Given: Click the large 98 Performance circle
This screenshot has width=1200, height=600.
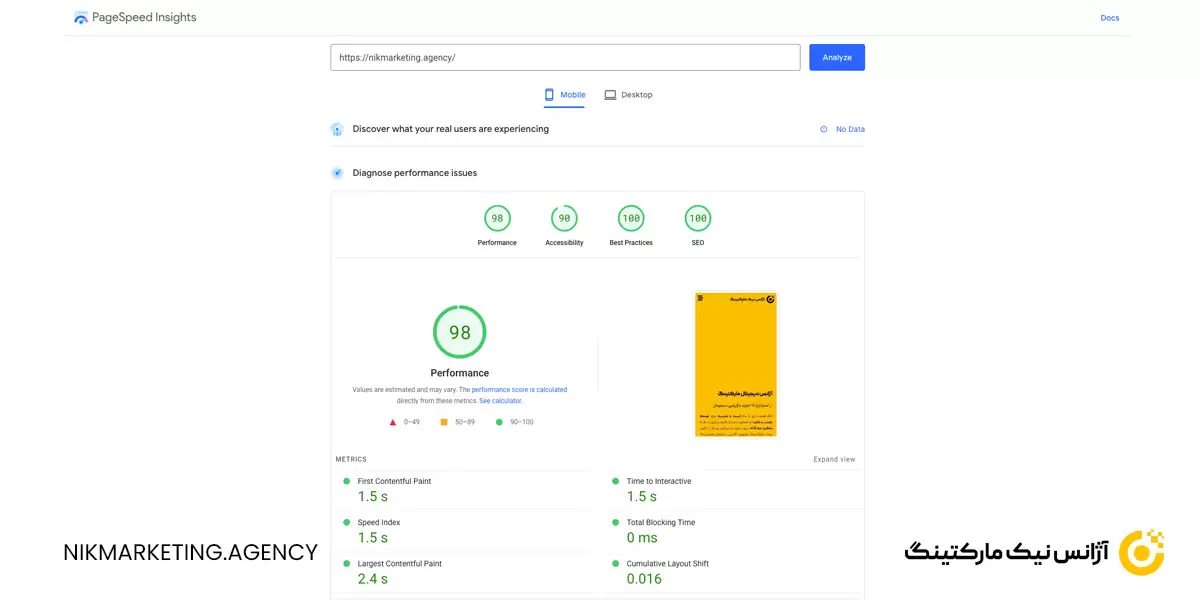Looking at the screenshot, I should point(460,332).
